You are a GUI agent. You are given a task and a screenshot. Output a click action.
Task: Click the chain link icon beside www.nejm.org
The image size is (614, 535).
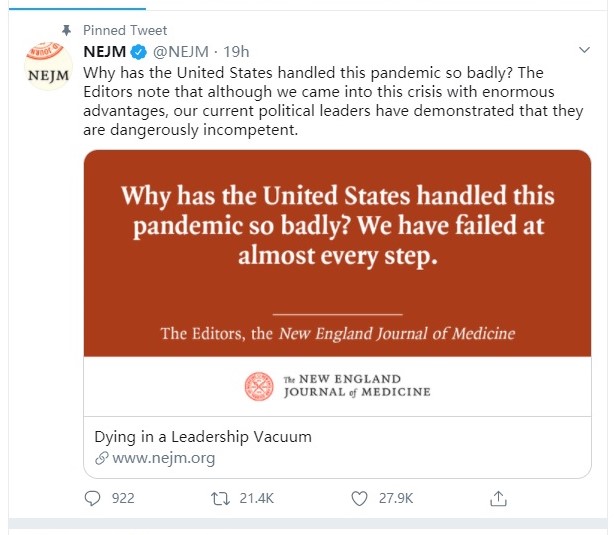pos(100,459)
